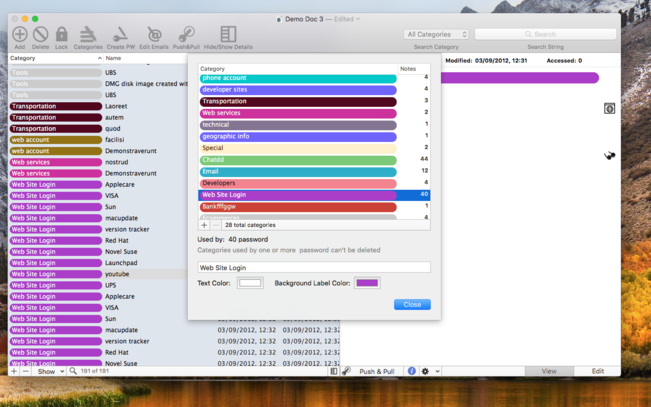Sort by the Category column header
This screenshot has width=651, height=407.
[56, 58]
